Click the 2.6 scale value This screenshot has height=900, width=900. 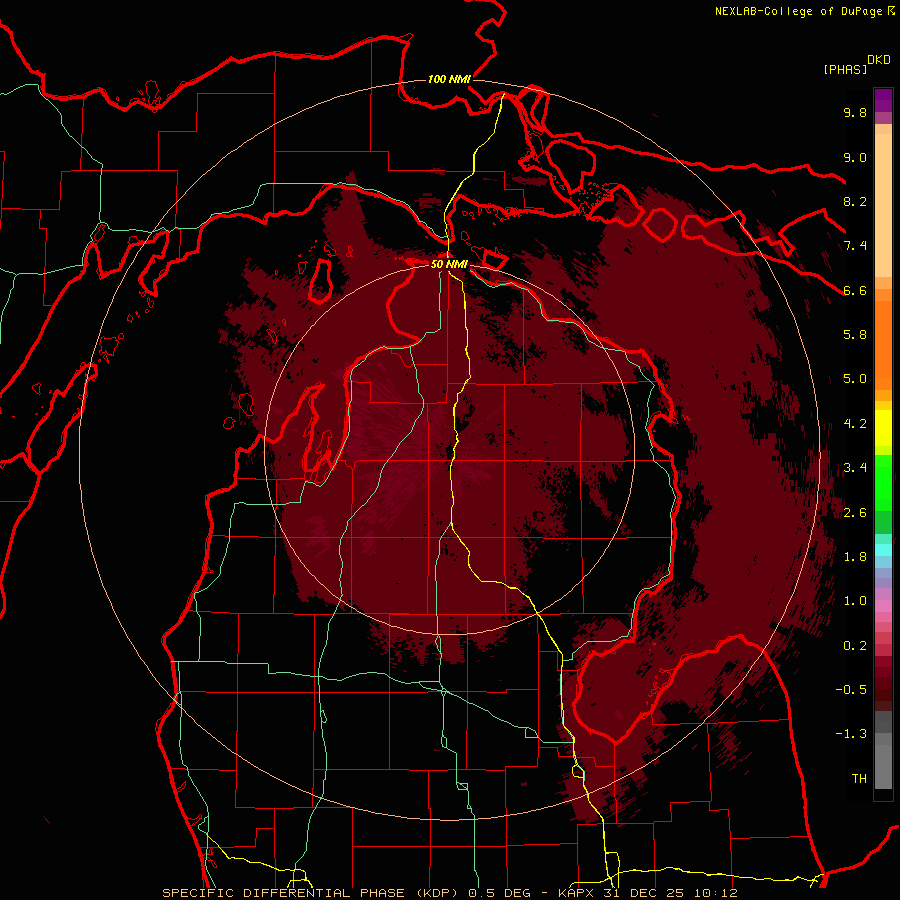pyautogui.click(x=855, y=513)
